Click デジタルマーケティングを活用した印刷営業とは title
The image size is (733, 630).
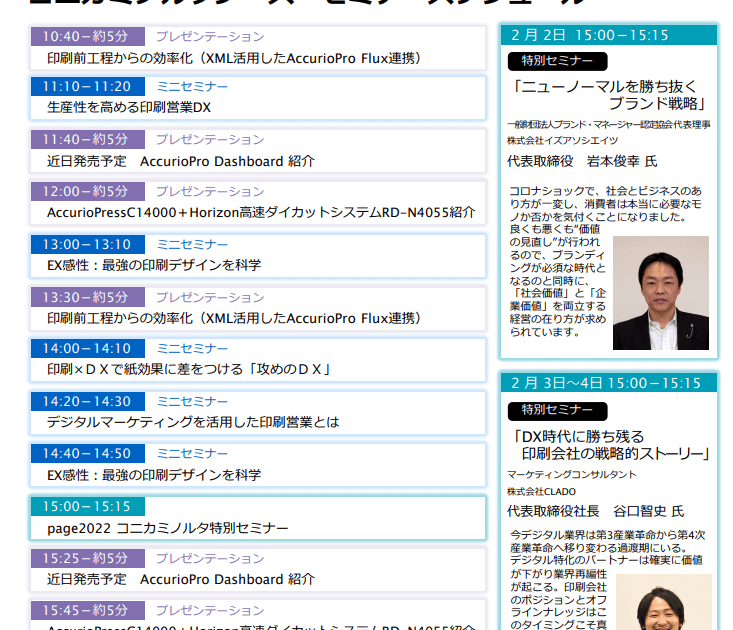point(193,422)
